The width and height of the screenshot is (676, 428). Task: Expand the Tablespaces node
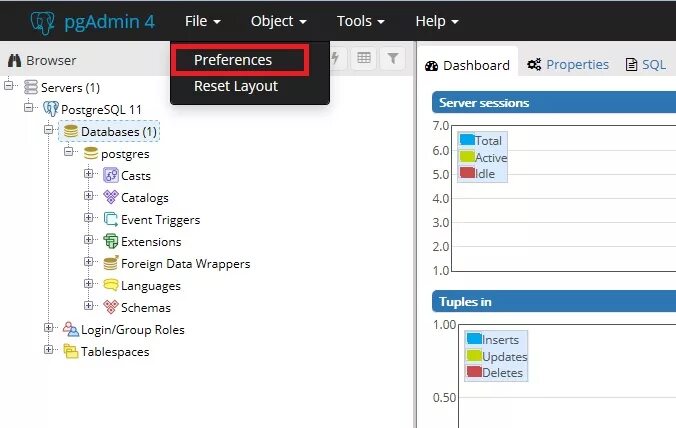pyautogui.click(x=49, y=349)
